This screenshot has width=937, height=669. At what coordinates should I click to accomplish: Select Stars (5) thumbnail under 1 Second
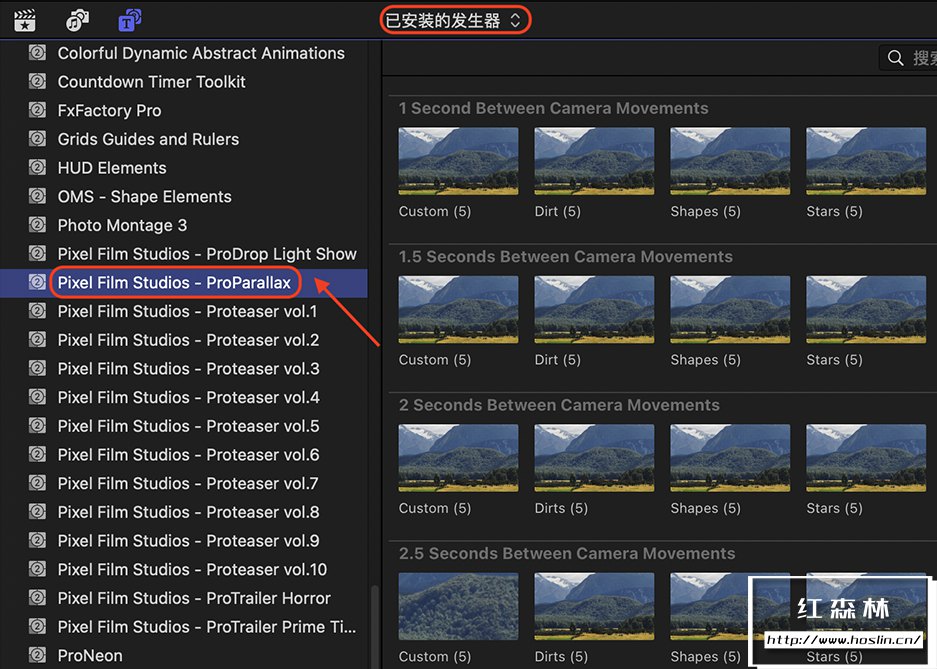point(866,161)
